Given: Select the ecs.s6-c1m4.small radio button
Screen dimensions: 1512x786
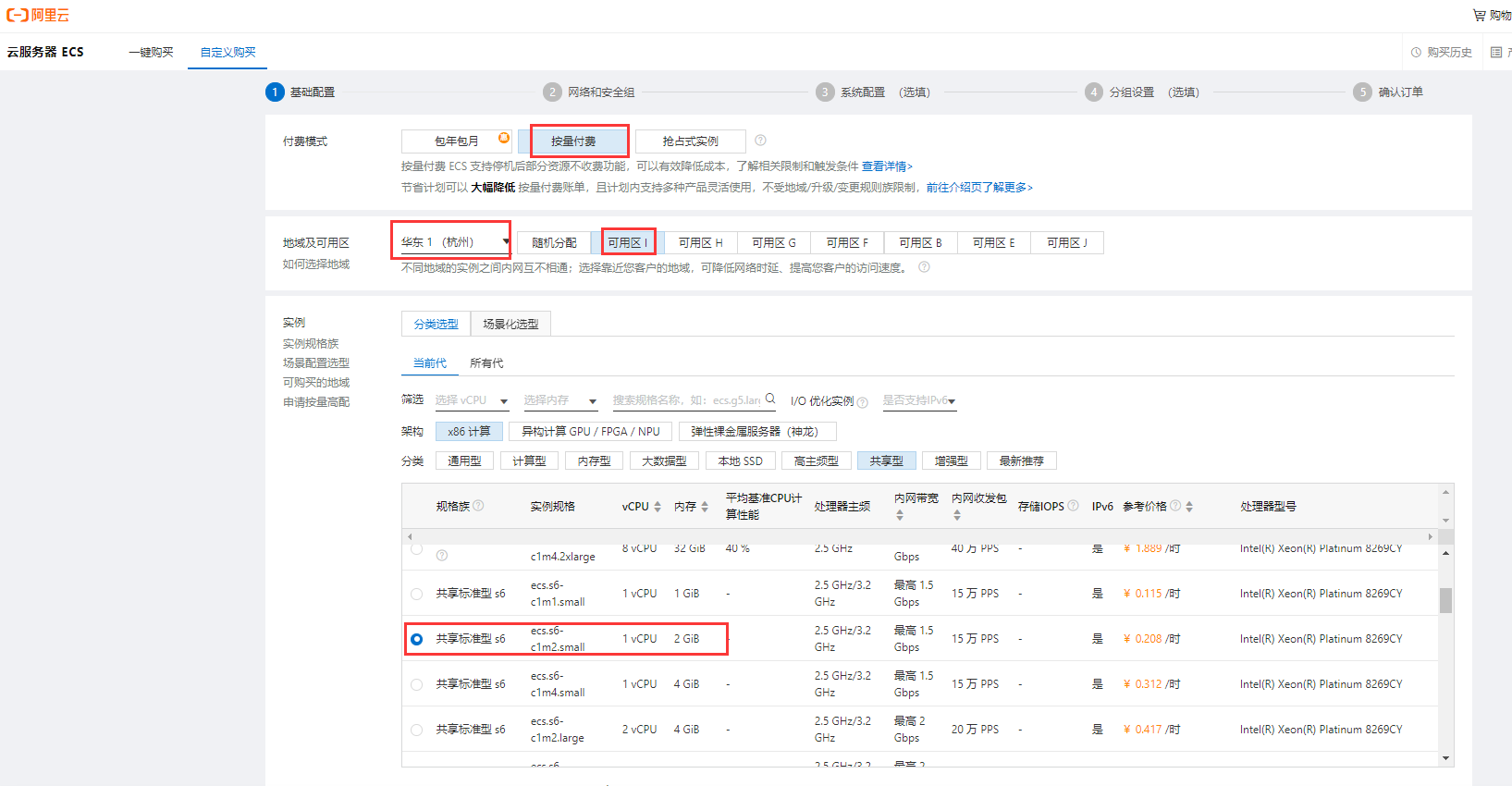Looking at the screenshot, I should (416, 684).
